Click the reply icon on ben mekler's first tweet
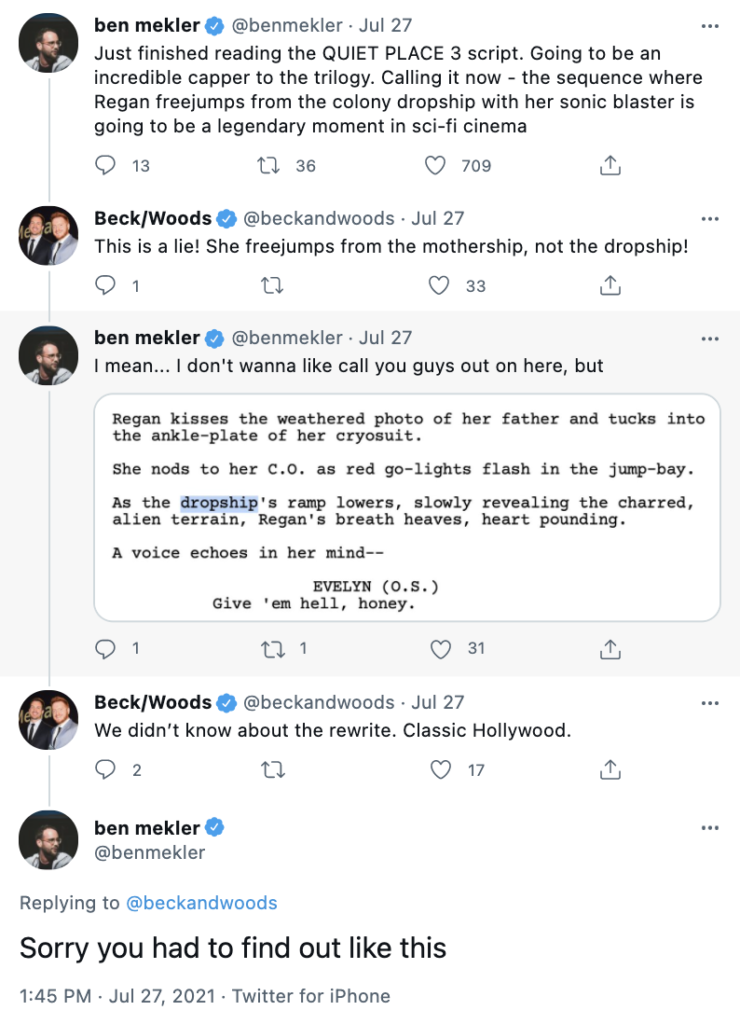Screen dimensions: 740x1024 click(x=105, y=166)
